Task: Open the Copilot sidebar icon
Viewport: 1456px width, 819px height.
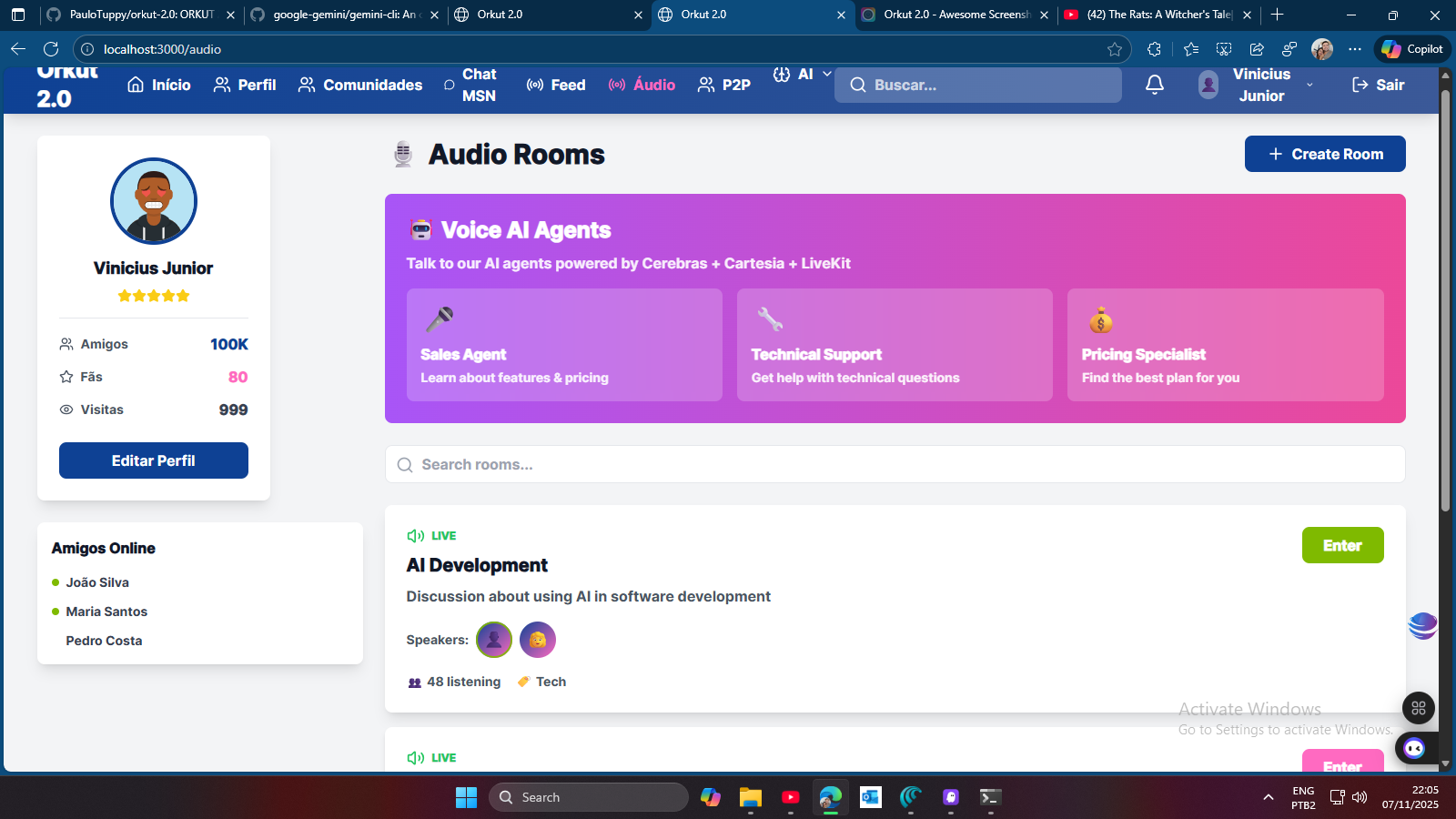Action: (x=1412, y=49)
